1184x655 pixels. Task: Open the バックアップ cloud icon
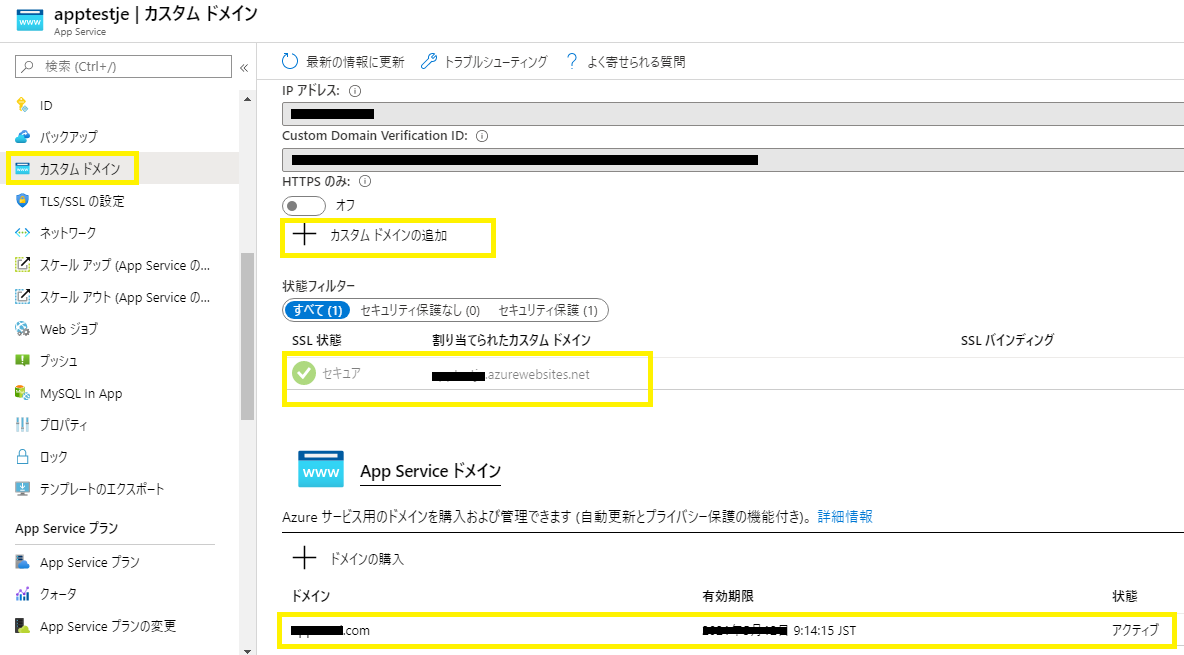[x=23, y=137]
